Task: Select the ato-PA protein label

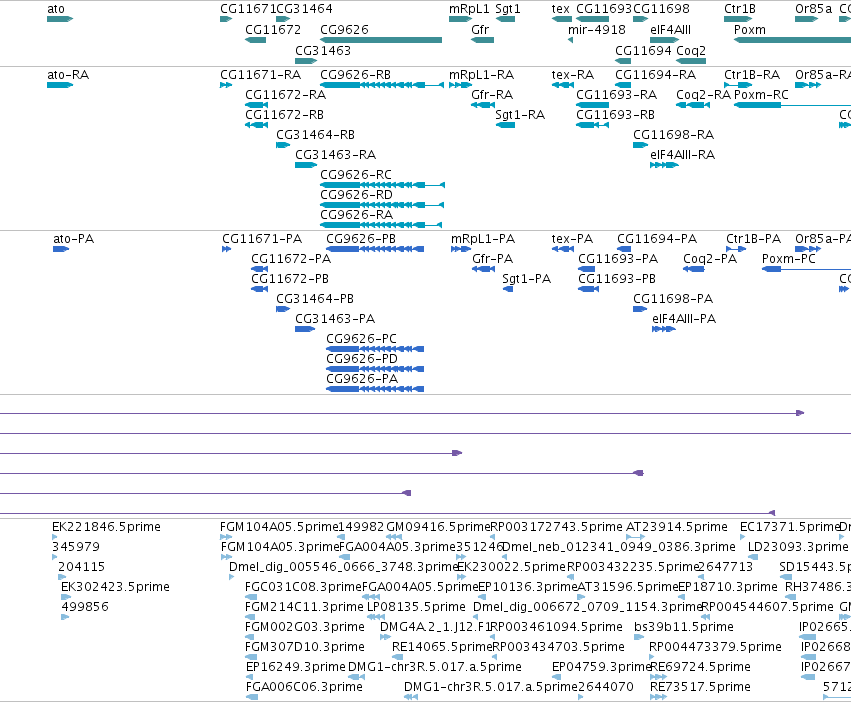Action: point(73,238)
